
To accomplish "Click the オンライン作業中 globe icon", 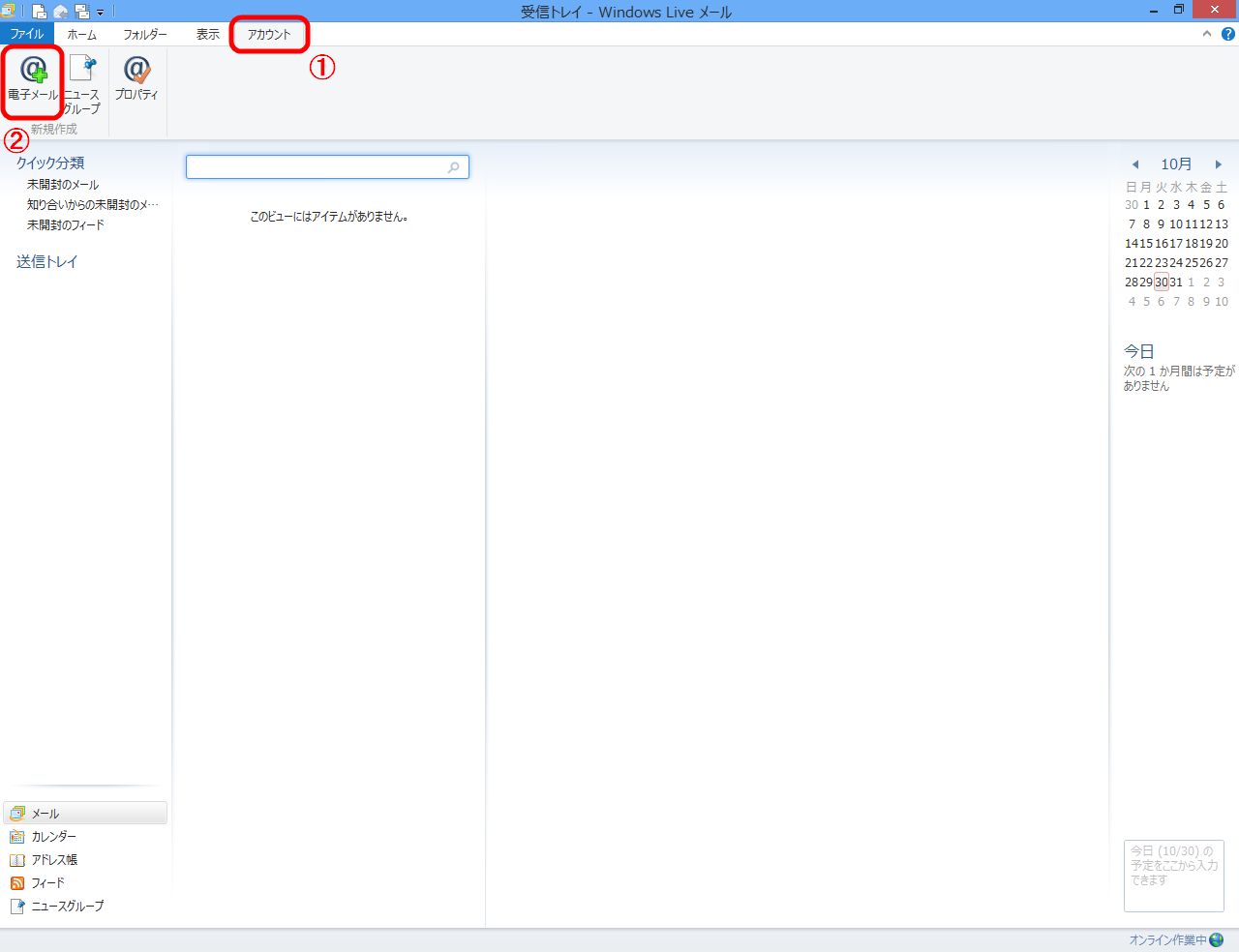I will click(x=1217, y=939).
